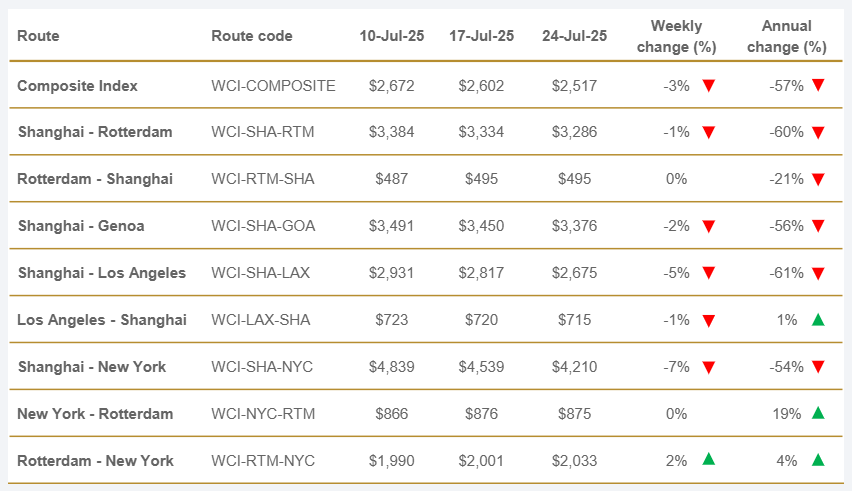The height and width of the screenshot is (491, 852).
Task: Click the Route code column header
Action: click(252, 36)
